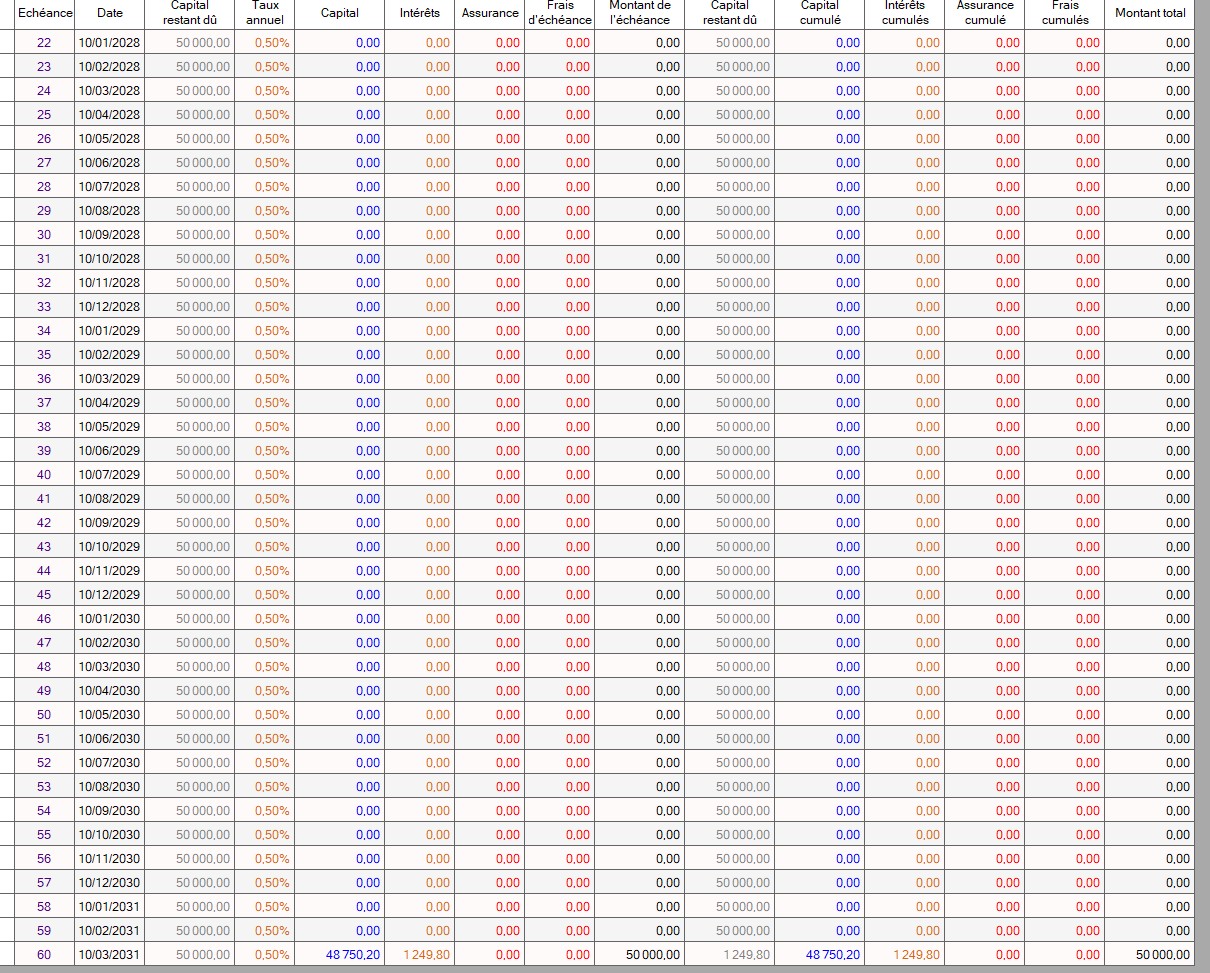Click the Montant total column header
Viewport: 1210px width, 973px height.
pos(1150,13)
